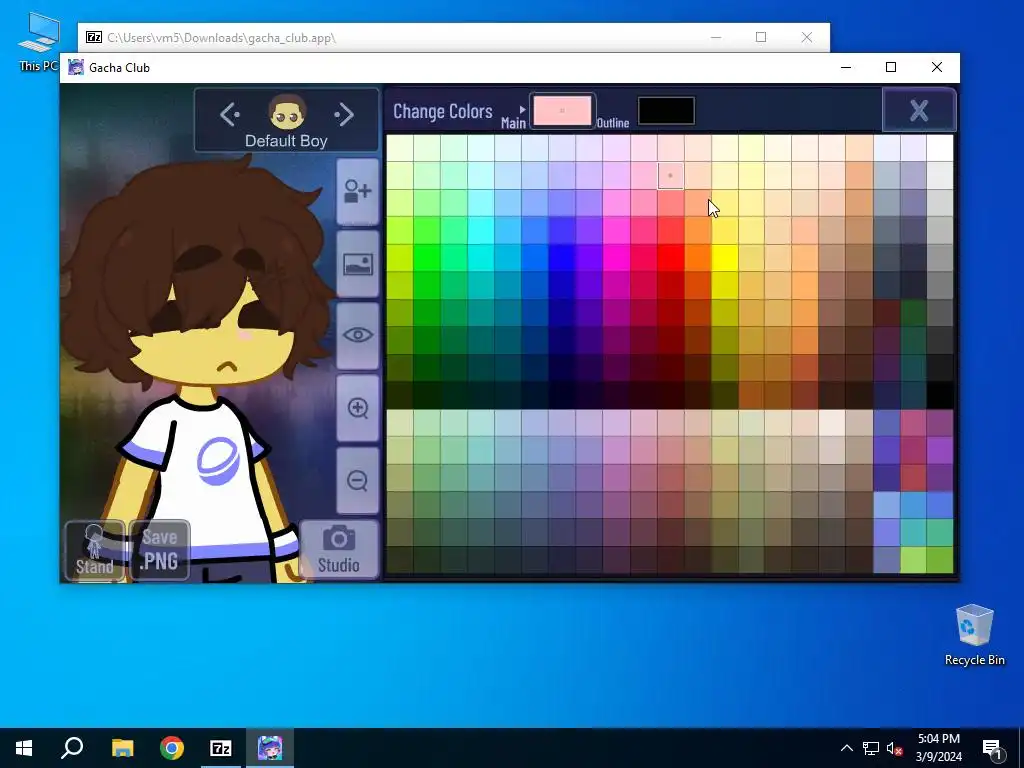Toggle the eye visibility icon

click(x=358, y=336)
